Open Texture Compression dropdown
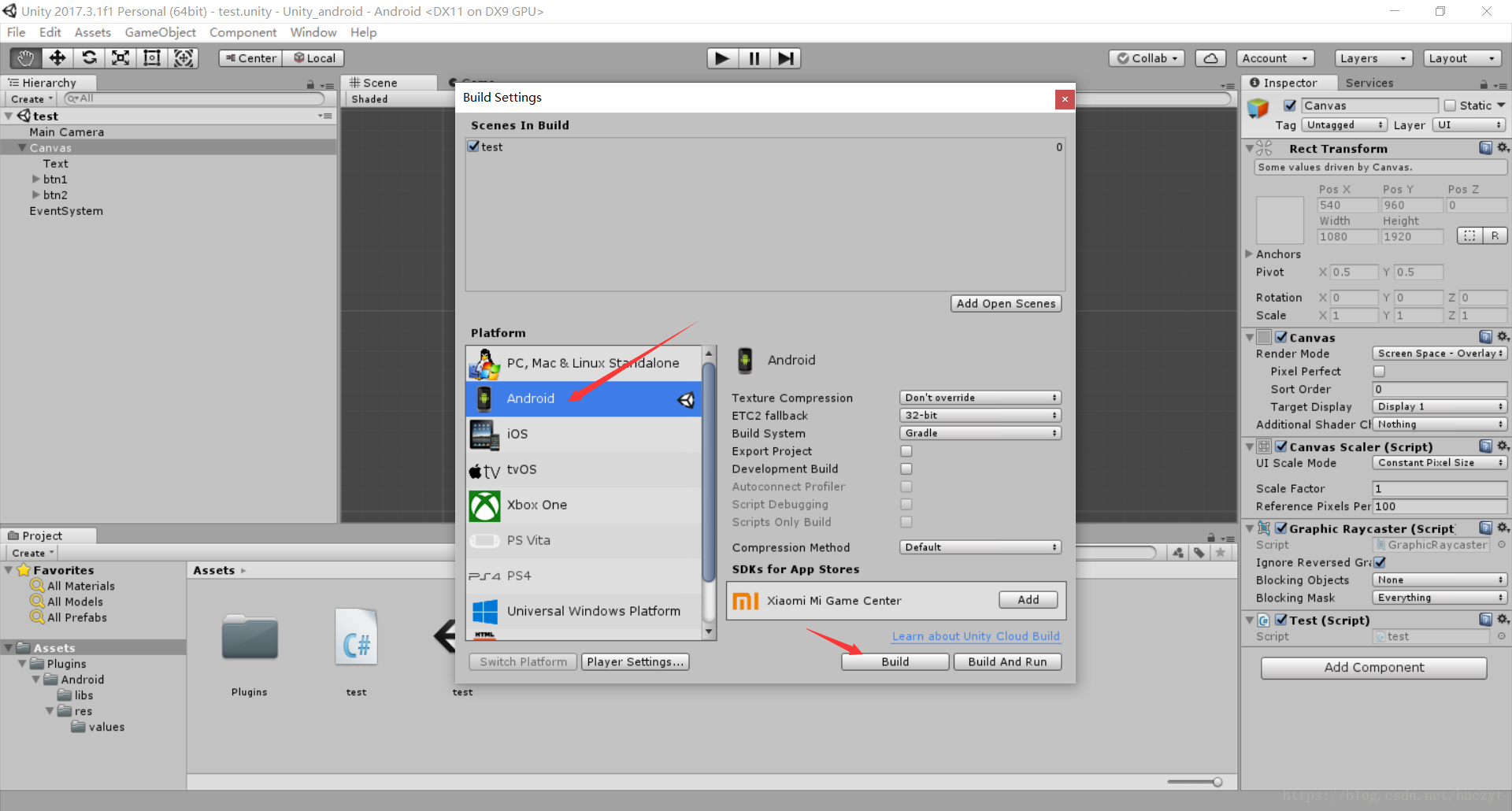Screen dimensions: 1512x811 (980, 398)
